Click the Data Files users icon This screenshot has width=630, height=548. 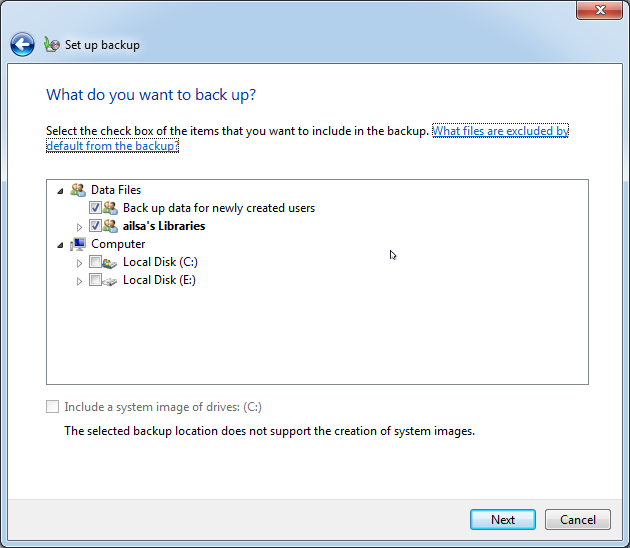pos(78,190)
